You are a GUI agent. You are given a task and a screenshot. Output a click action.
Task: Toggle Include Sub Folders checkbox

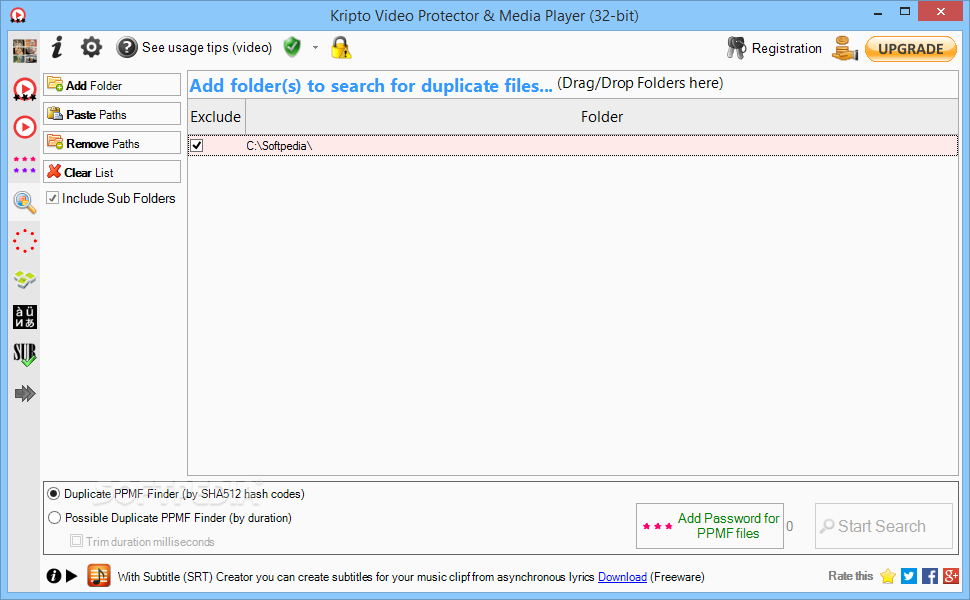pos(53,198)
